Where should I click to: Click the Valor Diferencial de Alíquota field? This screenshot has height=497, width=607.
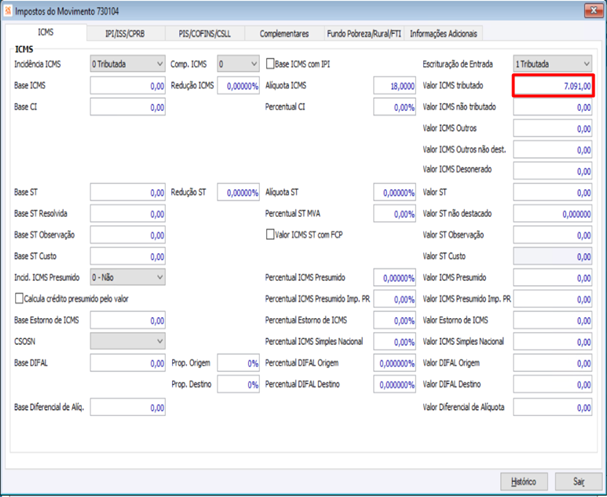[x=552, y=407]
